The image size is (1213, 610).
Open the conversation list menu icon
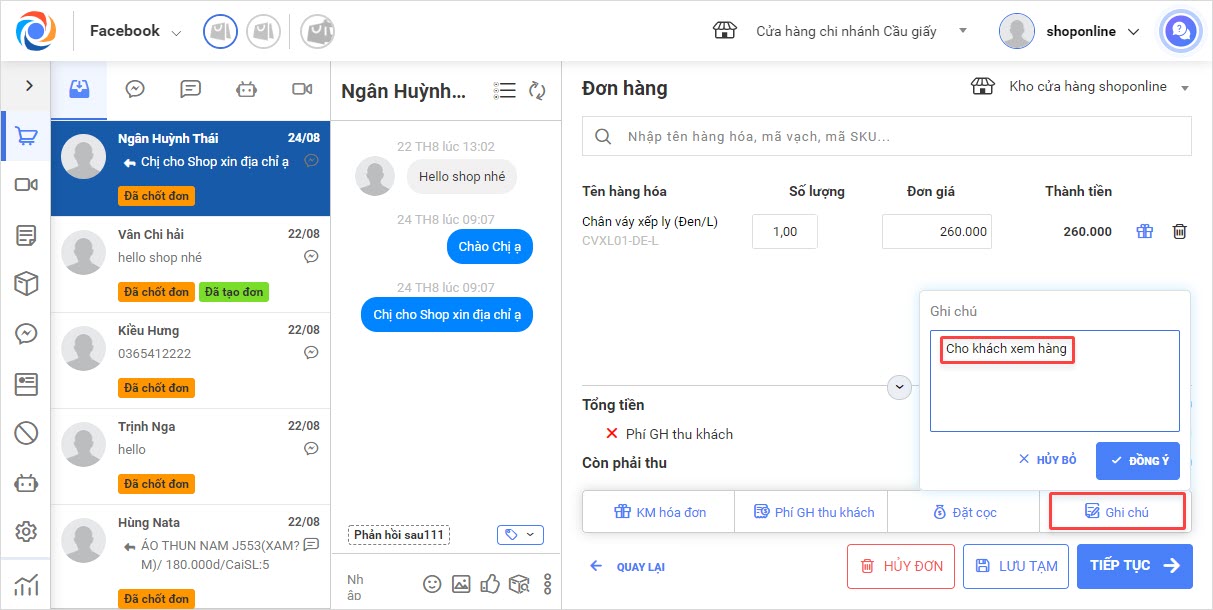point(504,91)
